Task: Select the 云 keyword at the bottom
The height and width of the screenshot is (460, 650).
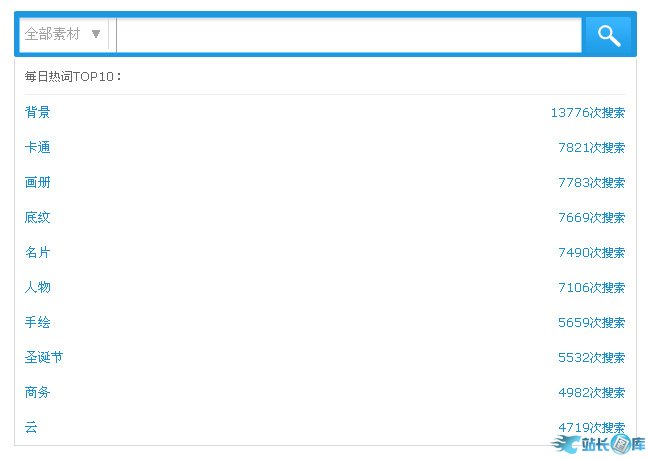Action: click(x=31, y=427)
